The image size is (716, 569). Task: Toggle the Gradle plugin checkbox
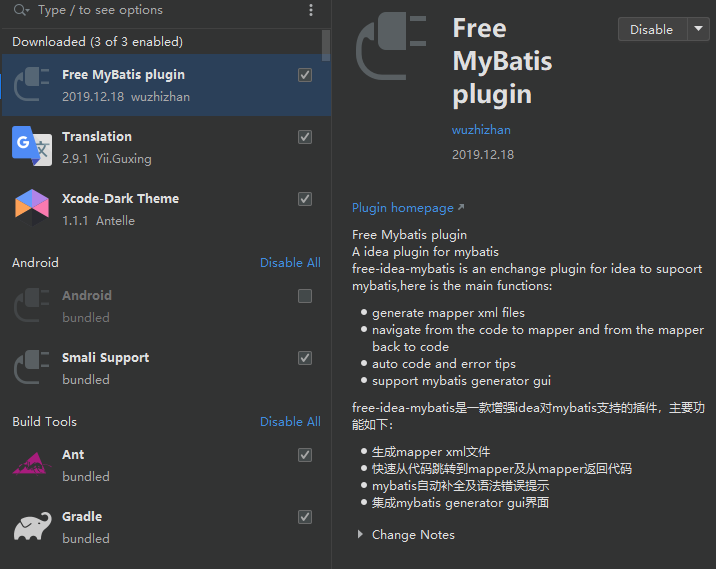point(305,517)
